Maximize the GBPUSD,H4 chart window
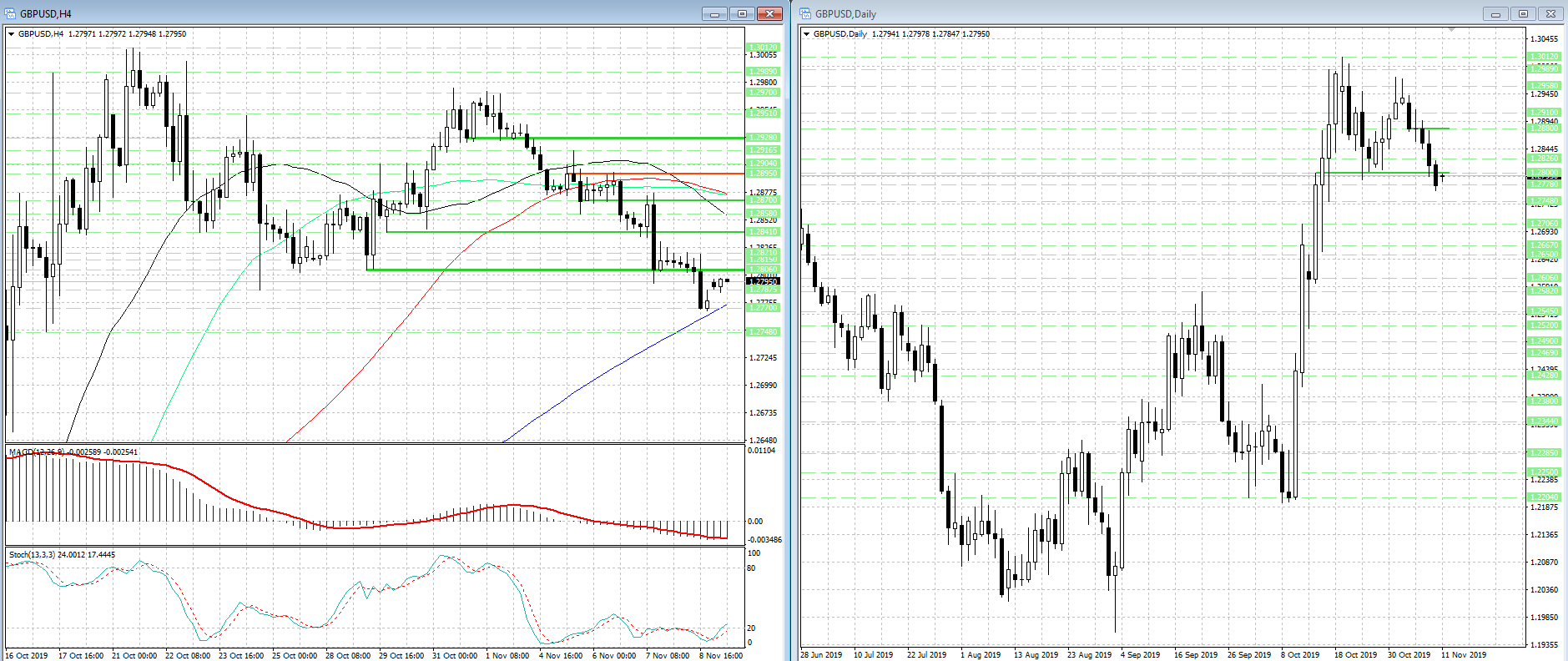This screenshot has width=1568, height=661. tap(741, 13)
